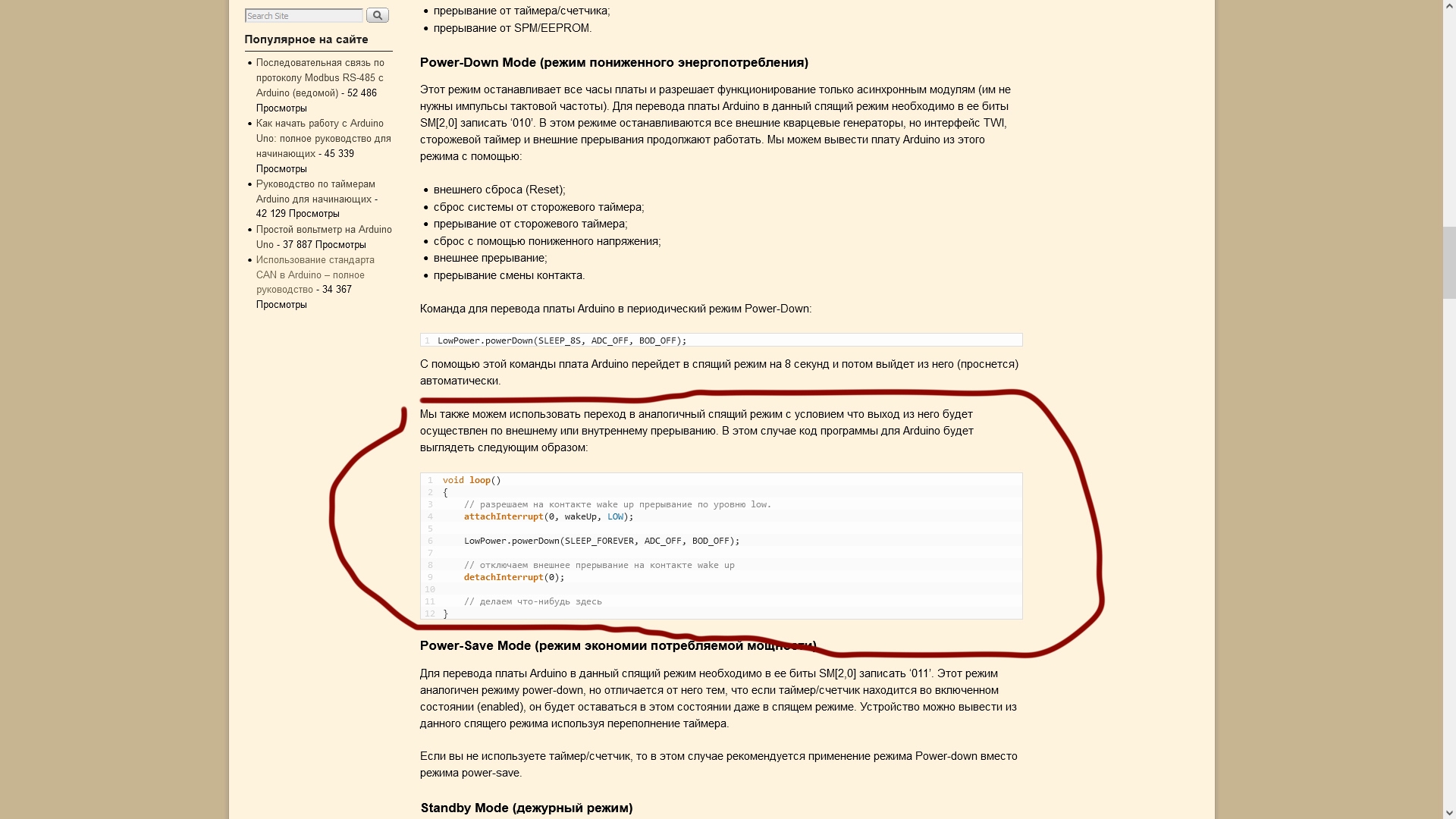Click the LowPower.powerDown SLEEP_8S code line
Image resolution: width=1456 pixels, height=819 pixels.
click(721, 340)
